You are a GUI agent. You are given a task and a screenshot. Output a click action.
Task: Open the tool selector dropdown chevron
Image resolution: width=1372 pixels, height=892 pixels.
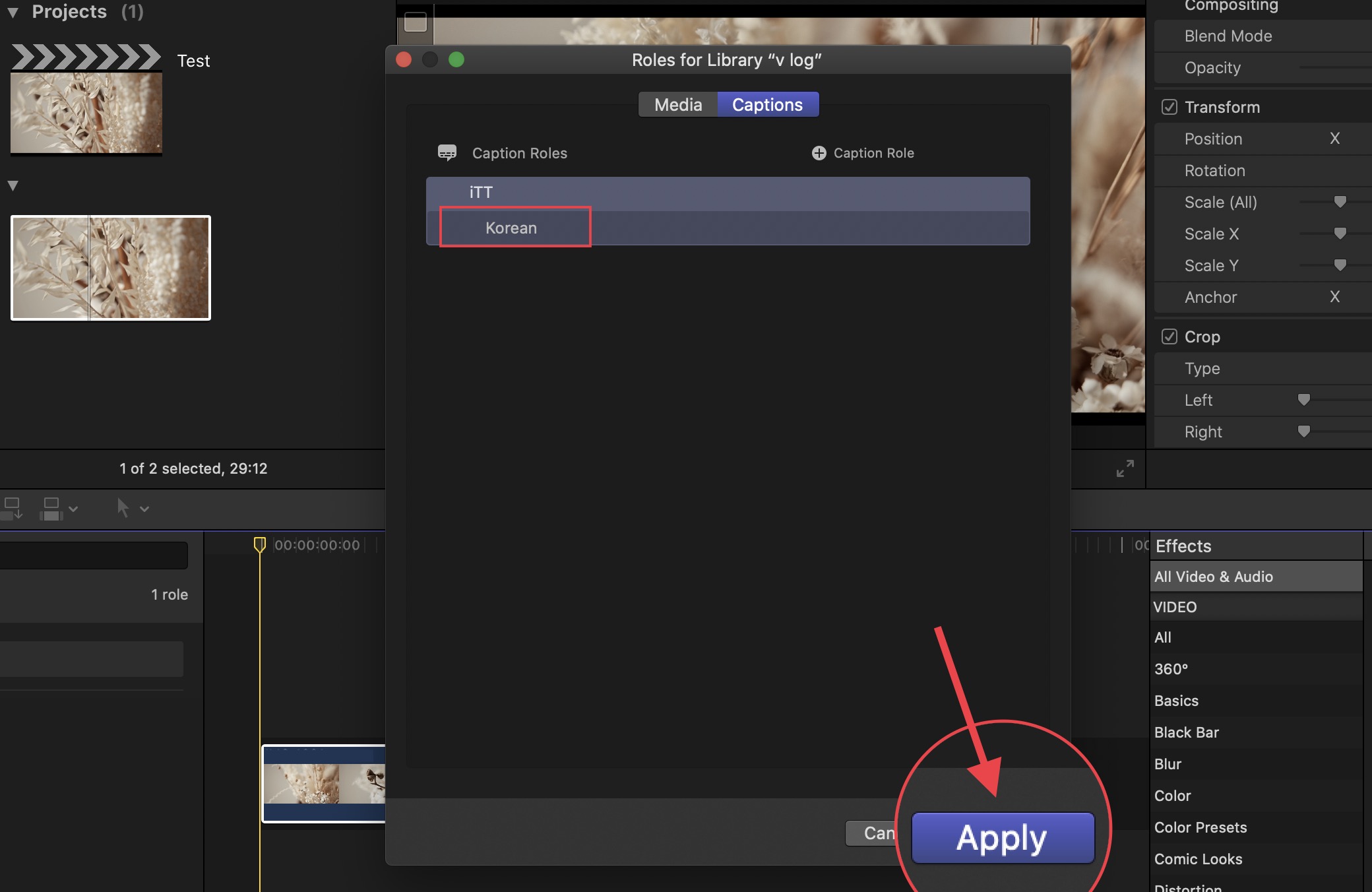144,509
